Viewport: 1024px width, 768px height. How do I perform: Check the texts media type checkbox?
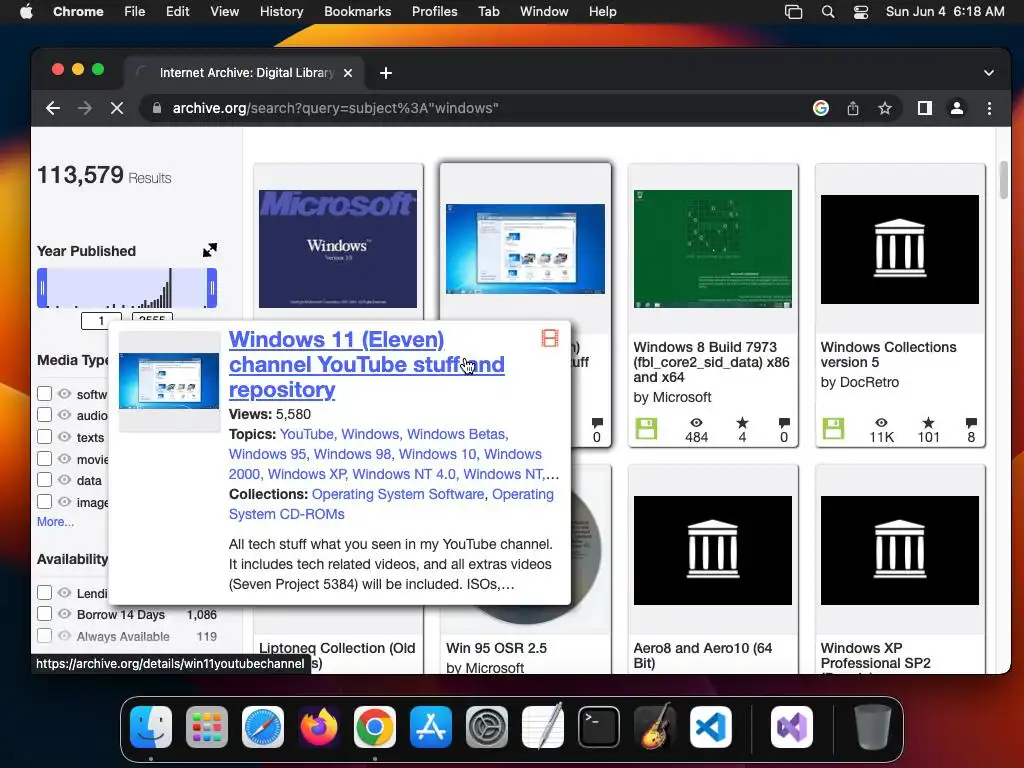tap(44, 437)
